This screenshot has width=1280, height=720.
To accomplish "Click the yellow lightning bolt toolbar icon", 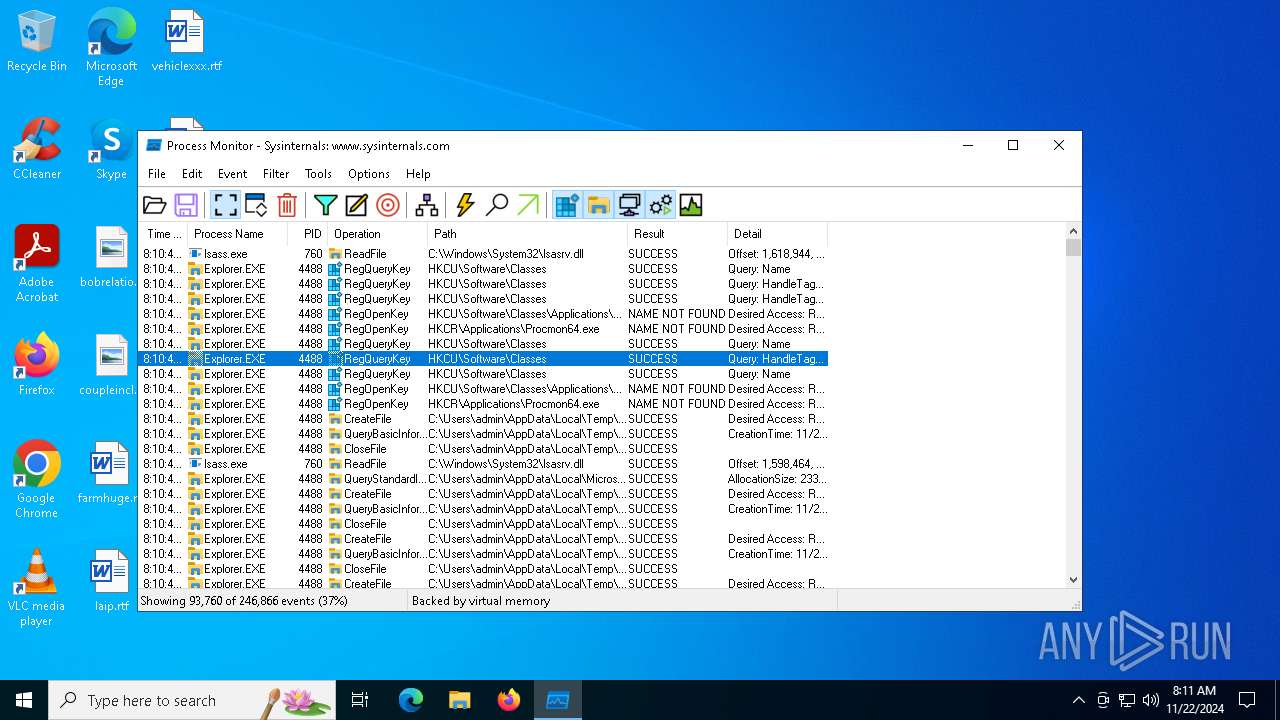I will coord(465,205).
